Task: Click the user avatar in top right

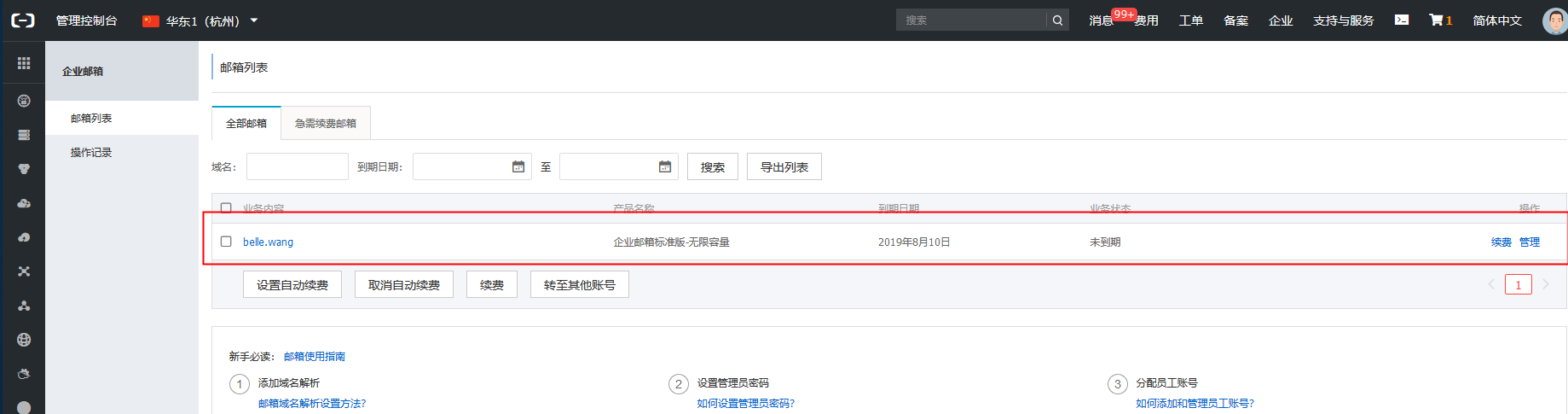Action: pyautogui.click(x=1554, y=20)
